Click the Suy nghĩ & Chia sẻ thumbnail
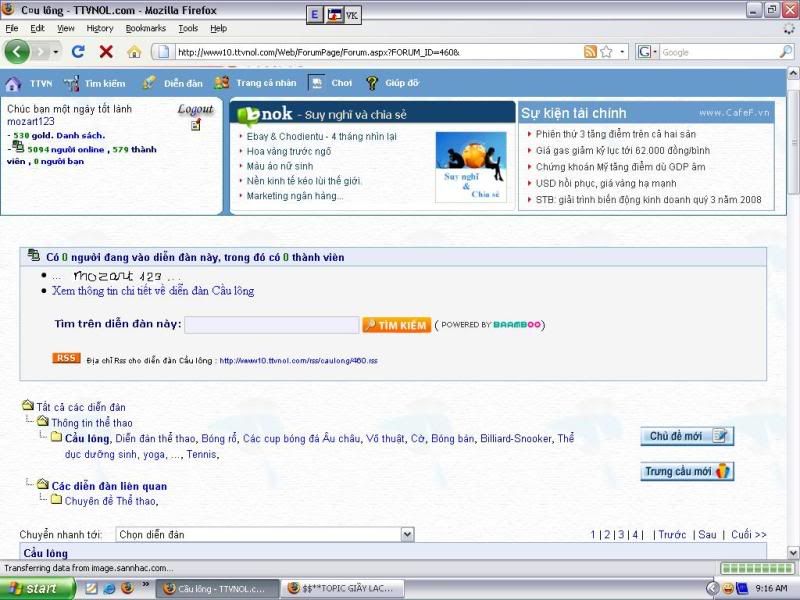The width and height of the screenshot is (800, 600). click(x=471, y=167)
